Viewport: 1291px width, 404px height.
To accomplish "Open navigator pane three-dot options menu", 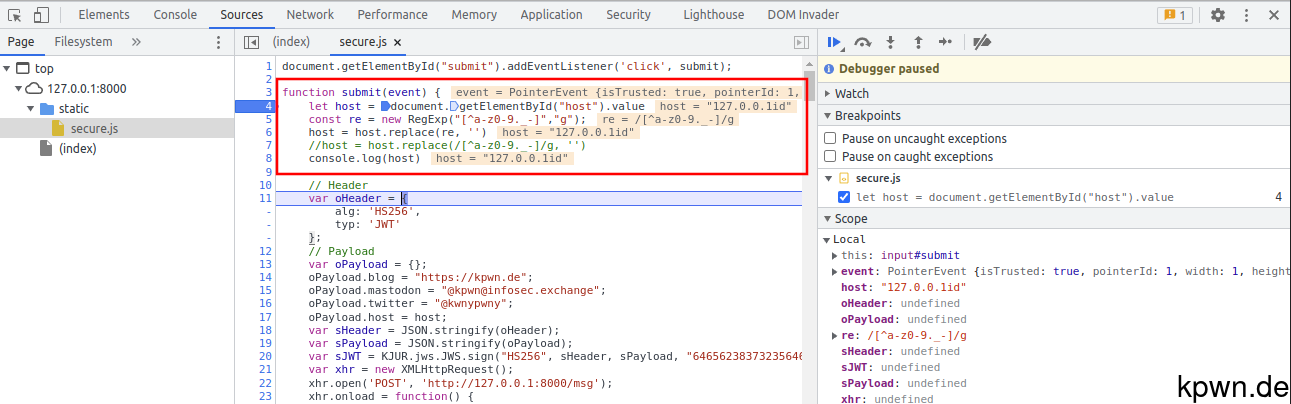I will [219, 42].
